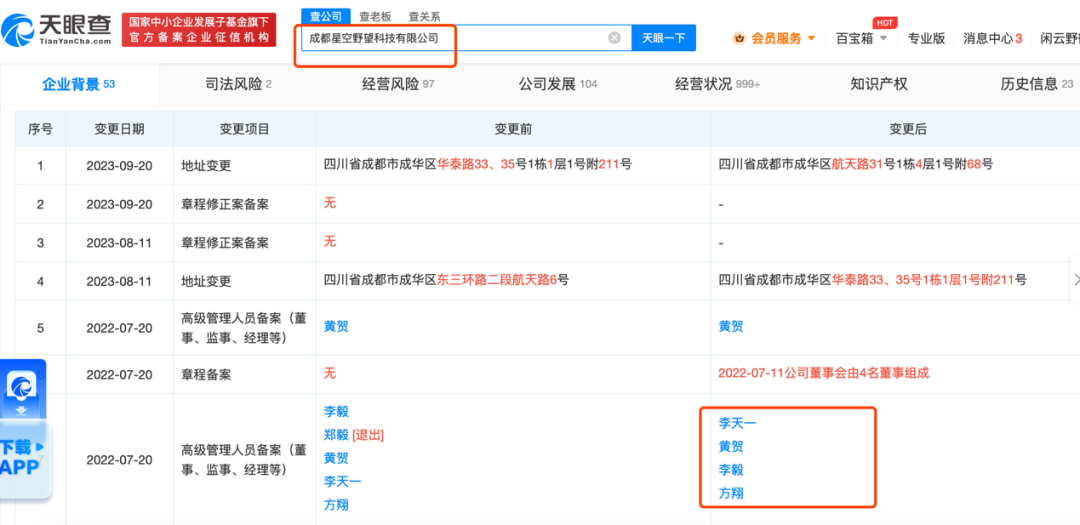This screenshot has height=525, width=1080.
Task: Click the crown icon beside 会员服务
Action: (x=739, y=38)
